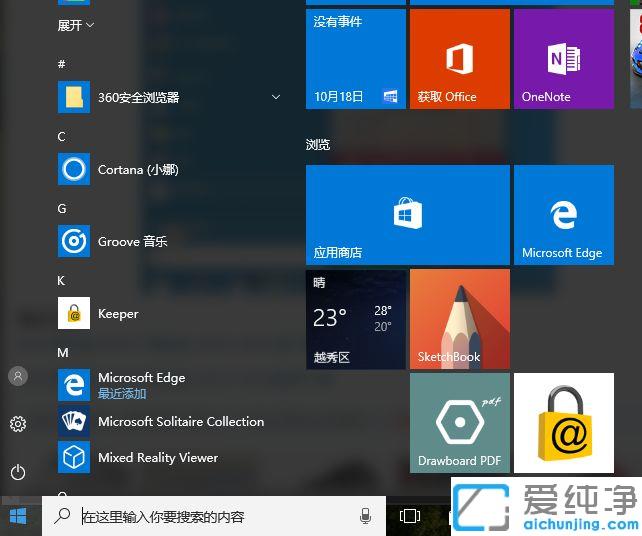Open the OneNote tile
This screenshot has width=642, height=536.
tap(564, 59)
